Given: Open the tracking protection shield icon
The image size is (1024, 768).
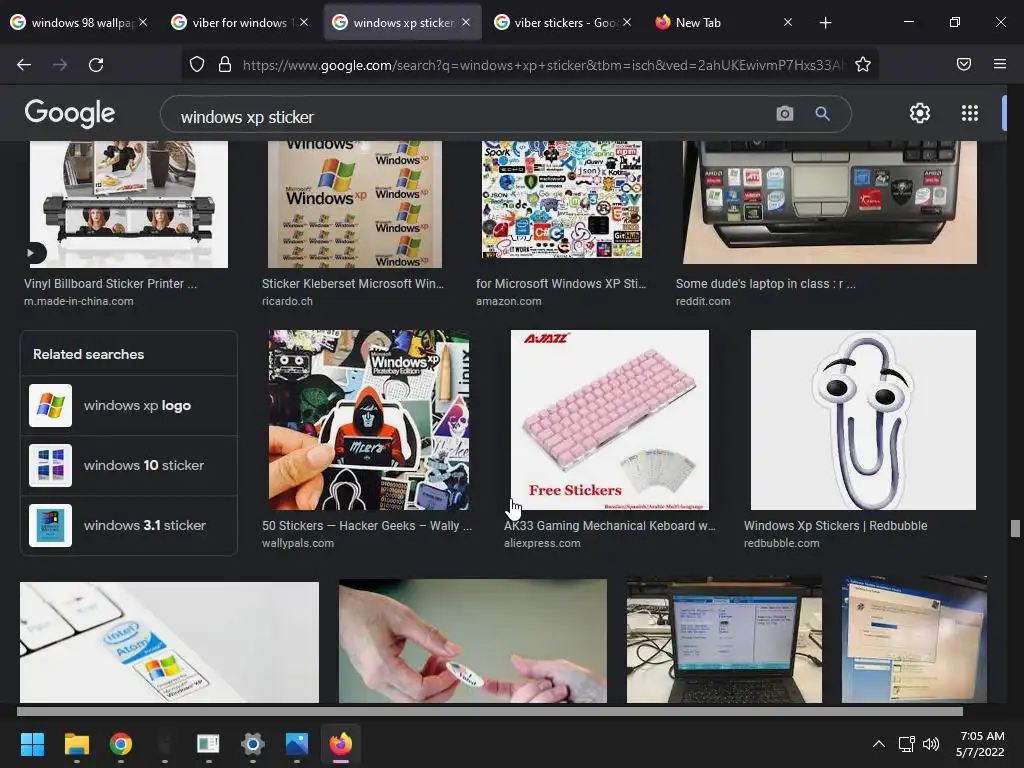Looking at the screenshot, I should (197, 65).
